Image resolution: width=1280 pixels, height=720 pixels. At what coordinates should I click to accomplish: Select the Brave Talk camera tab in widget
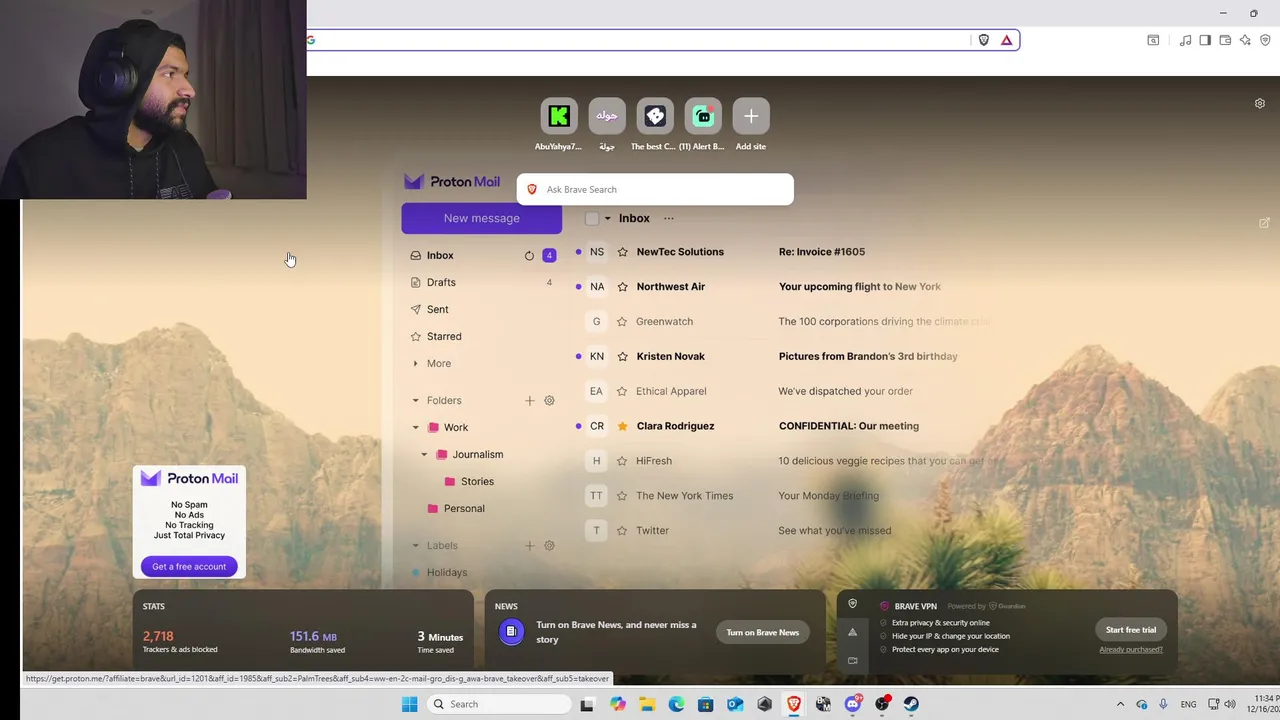[x=852, y=660]
